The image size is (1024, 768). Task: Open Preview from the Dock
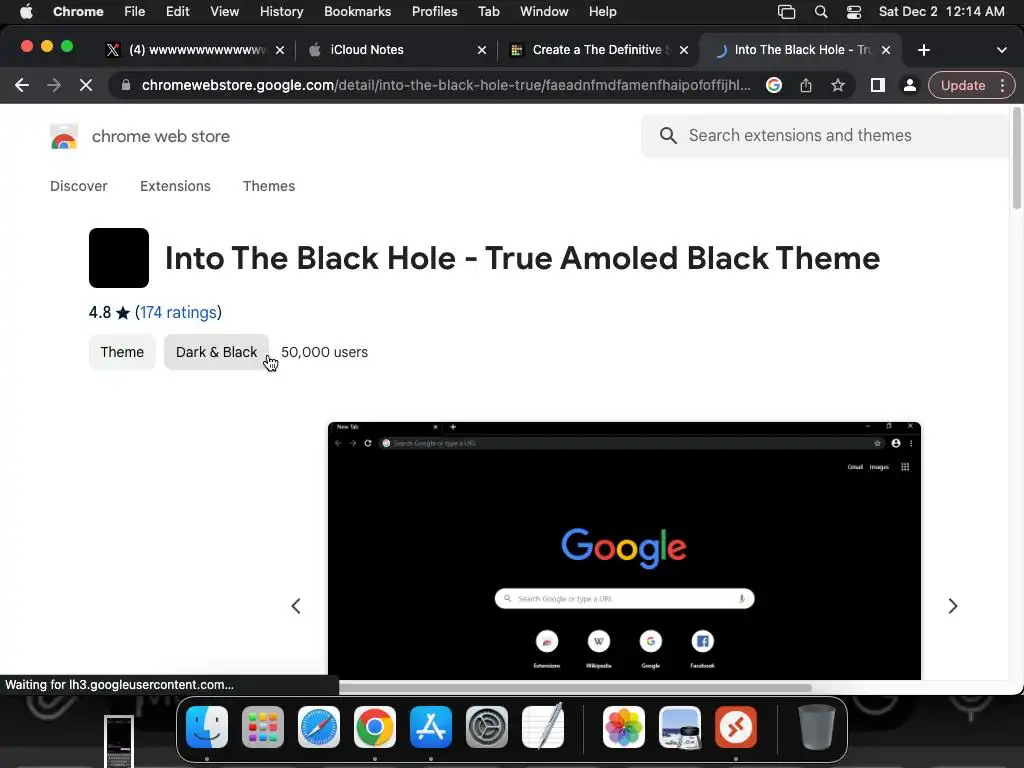click(x=680, y=727)
